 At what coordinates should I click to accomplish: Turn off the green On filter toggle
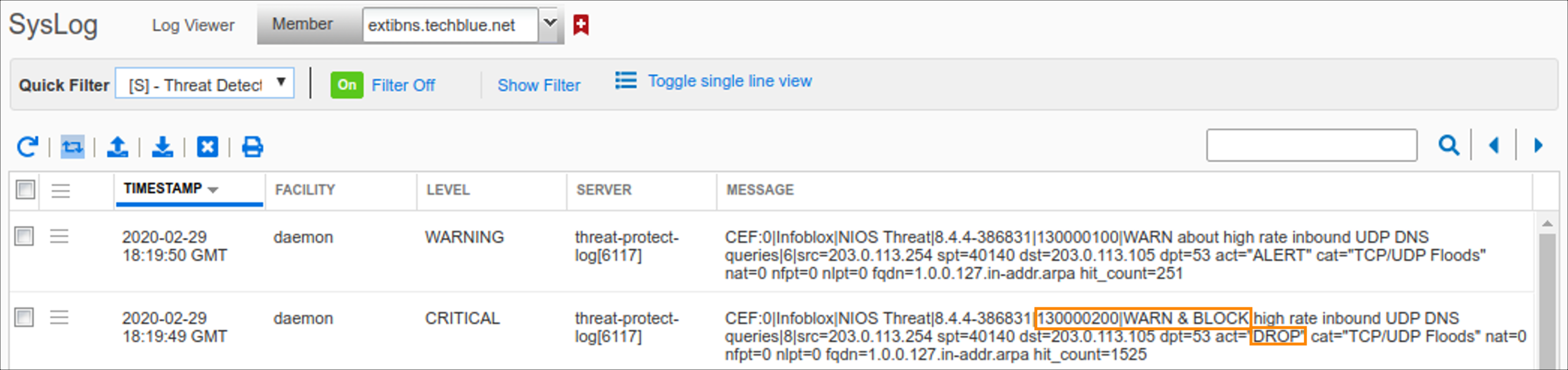(347, 85)
